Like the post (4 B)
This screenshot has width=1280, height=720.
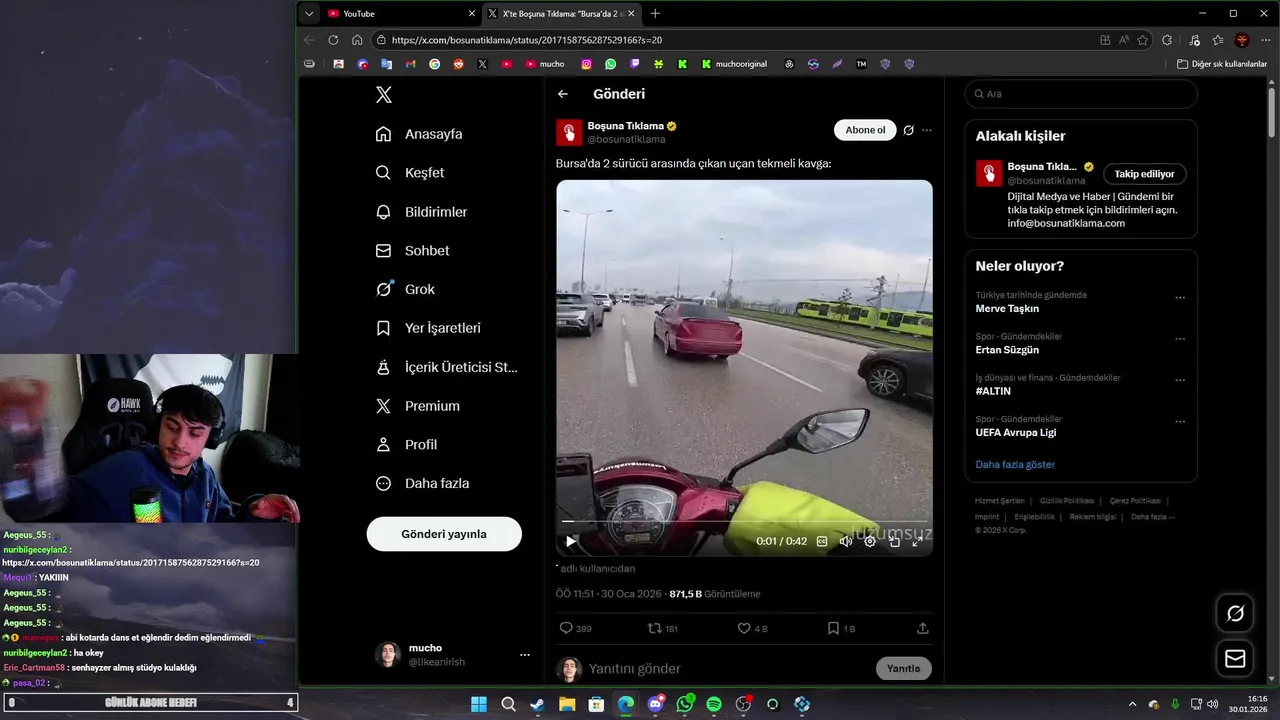[x=752, y=629]
